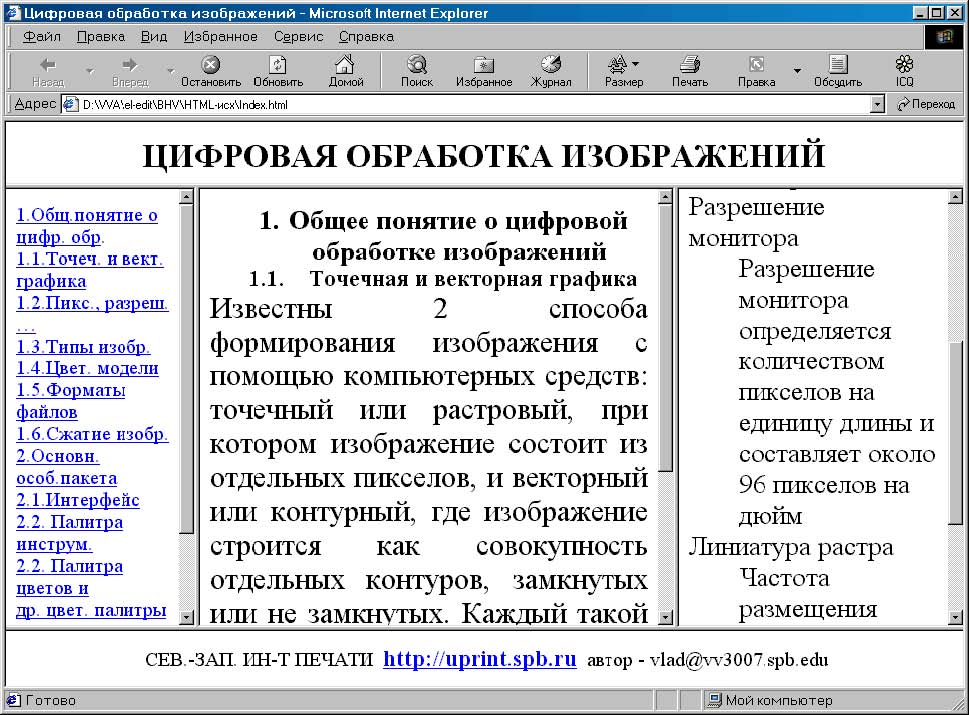Follow link 2.1.Интерфейс
Viewport: 969px width, 715px height.
pos(78,501)
